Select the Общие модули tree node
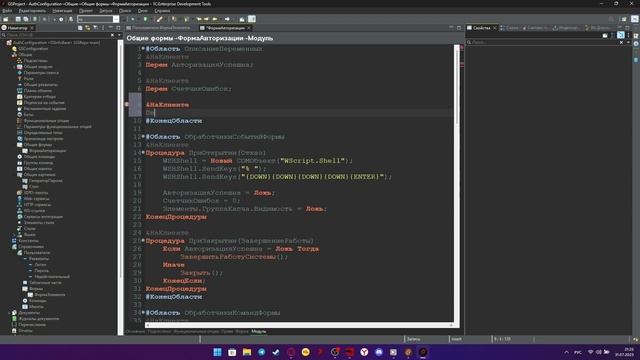This screenshot has height=360, width=640. point(38,67)
